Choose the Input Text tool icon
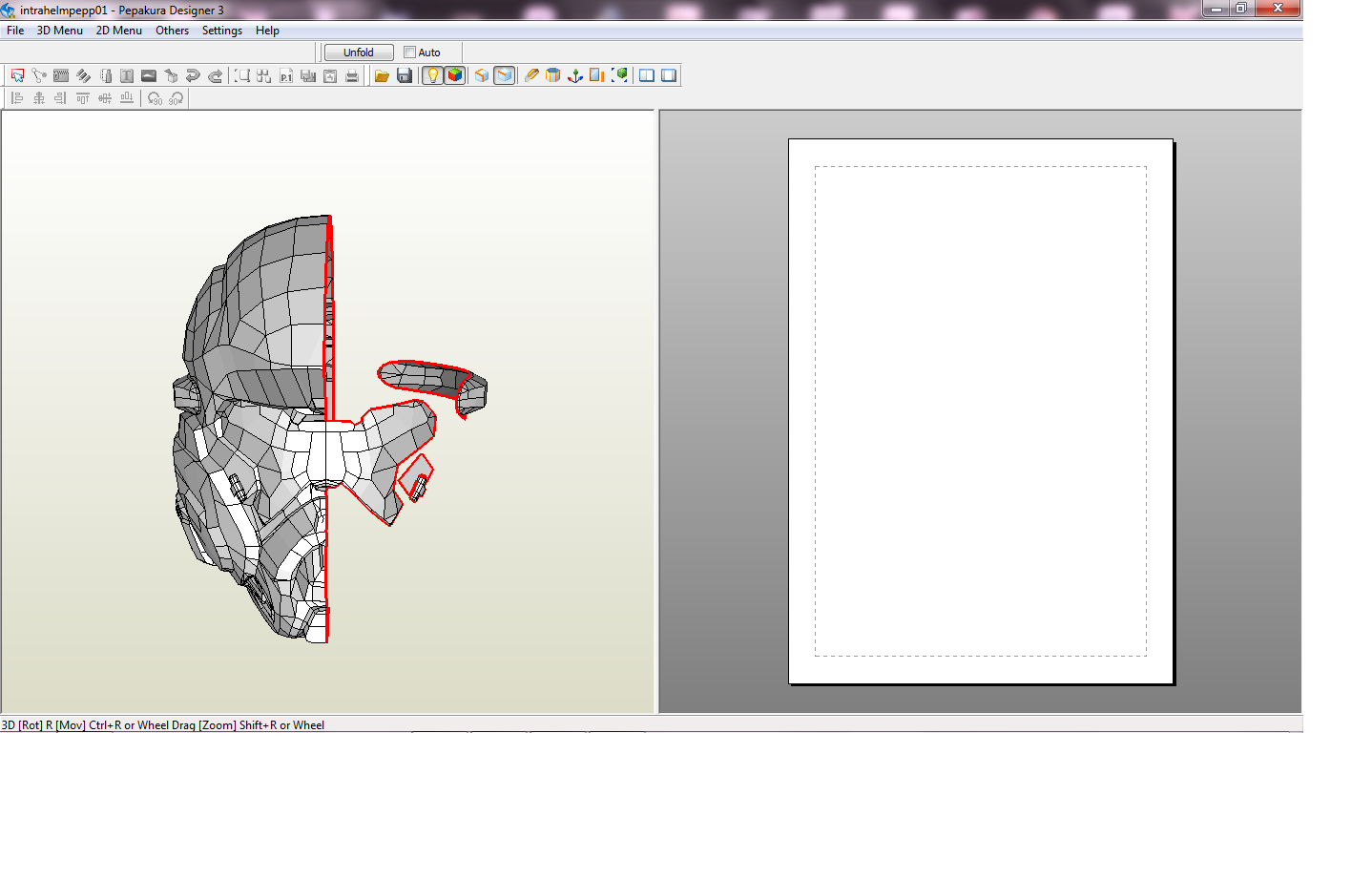Screen dimensions: 1372x880 127,75
